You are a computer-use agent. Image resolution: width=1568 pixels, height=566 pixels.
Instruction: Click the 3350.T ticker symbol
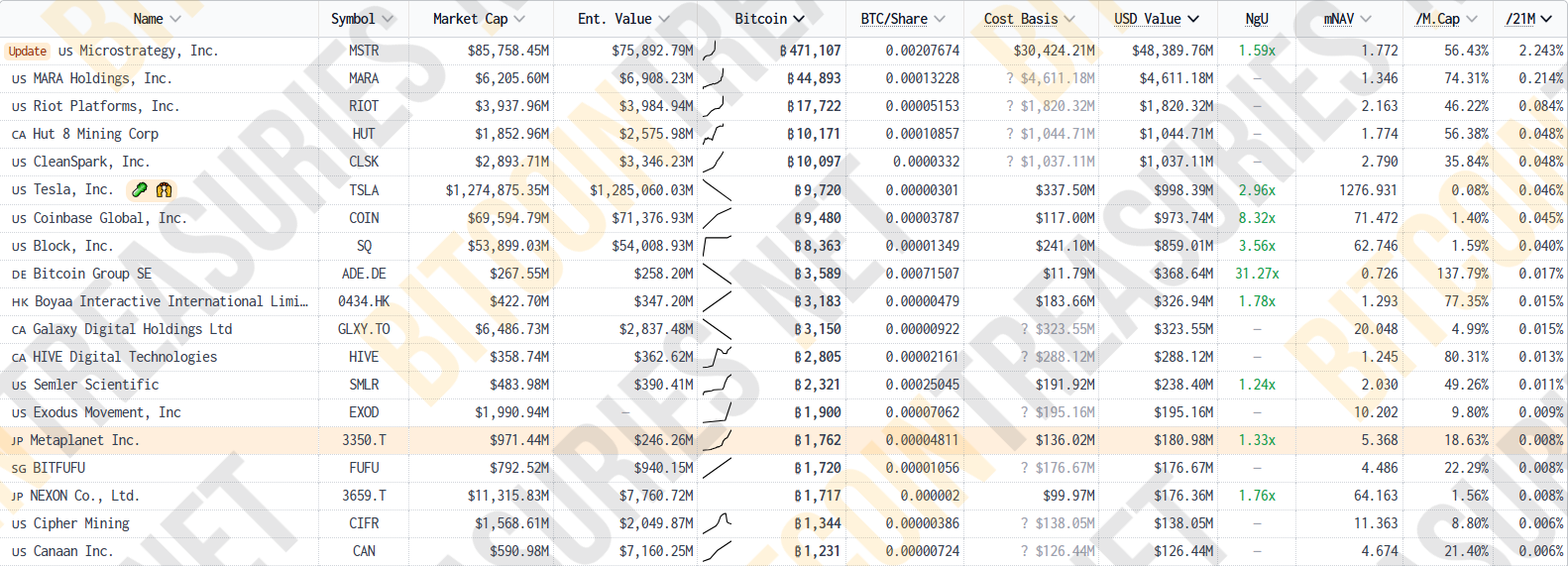364,440
